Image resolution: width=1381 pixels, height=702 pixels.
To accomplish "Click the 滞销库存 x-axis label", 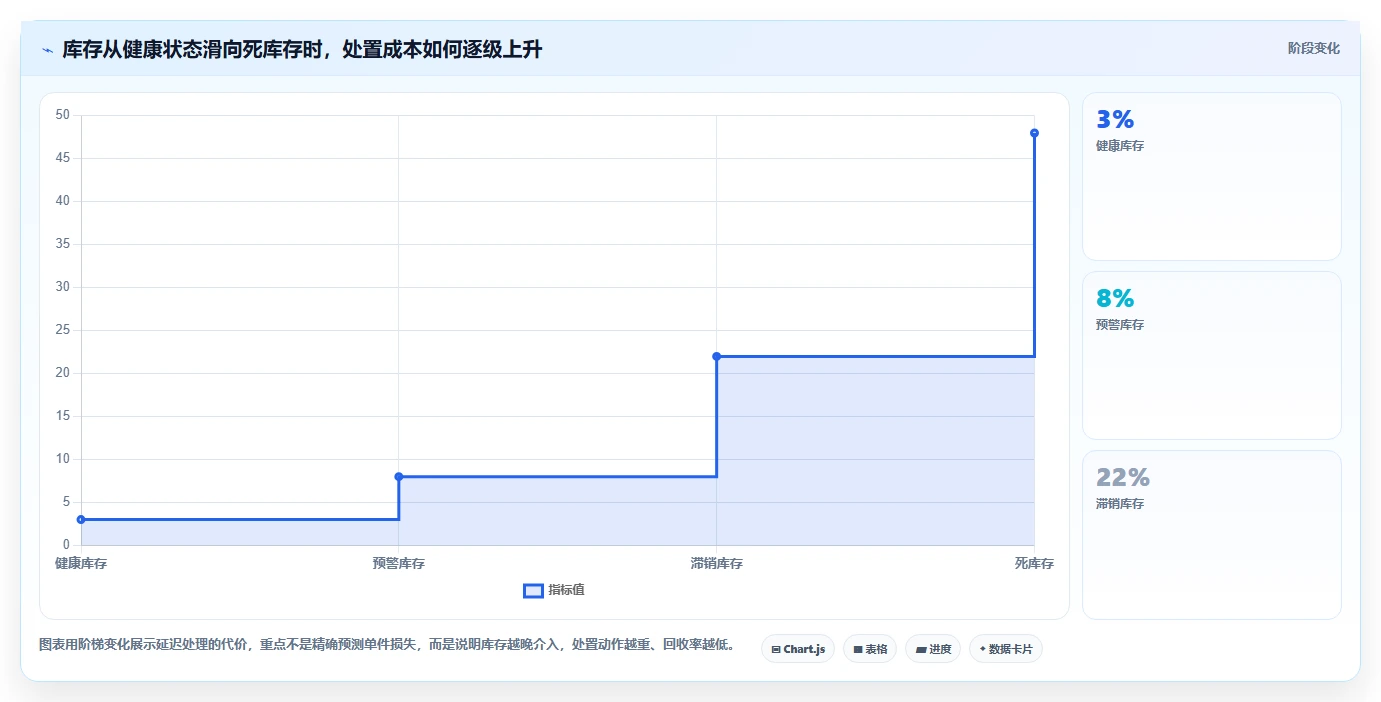I will 716,563.
